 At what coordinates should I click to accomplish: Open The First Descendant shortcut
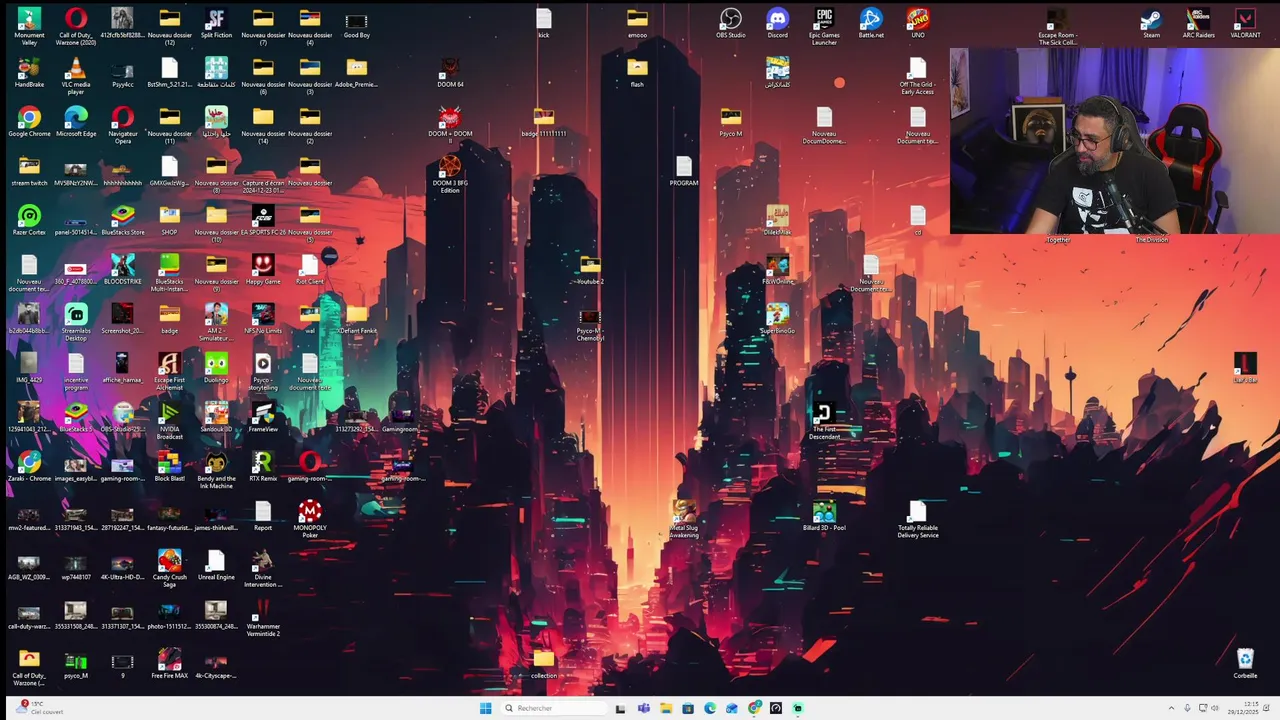824,420
